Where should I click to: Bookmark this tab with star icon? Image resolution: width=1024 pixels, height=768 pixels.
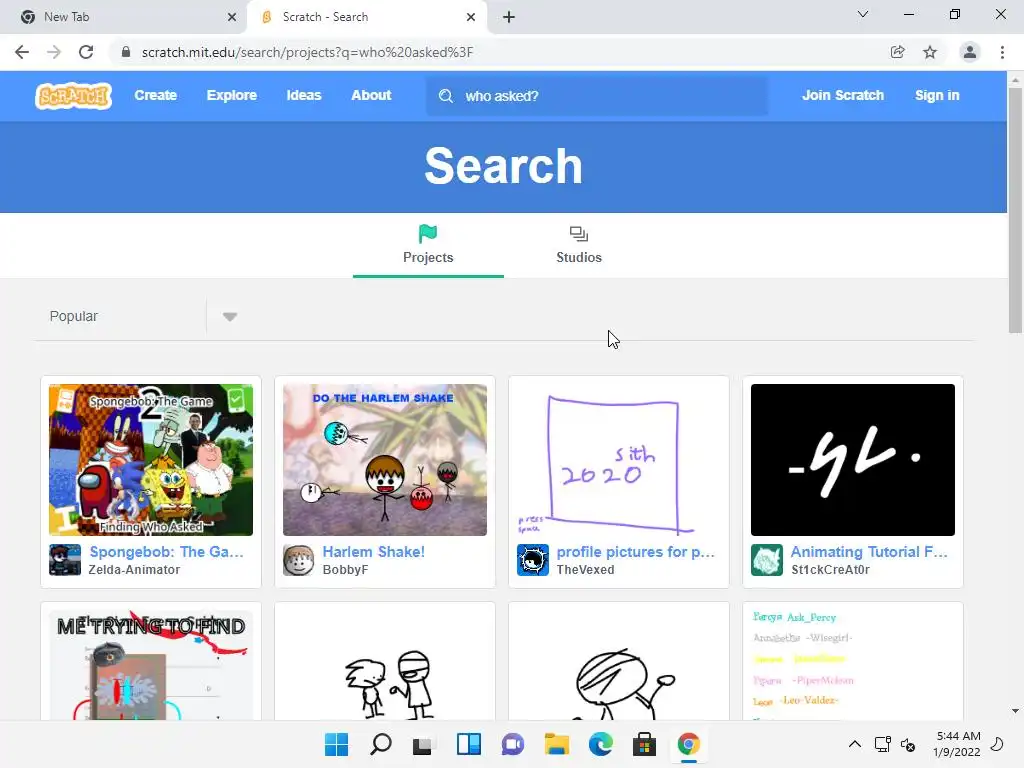[930, 52]
